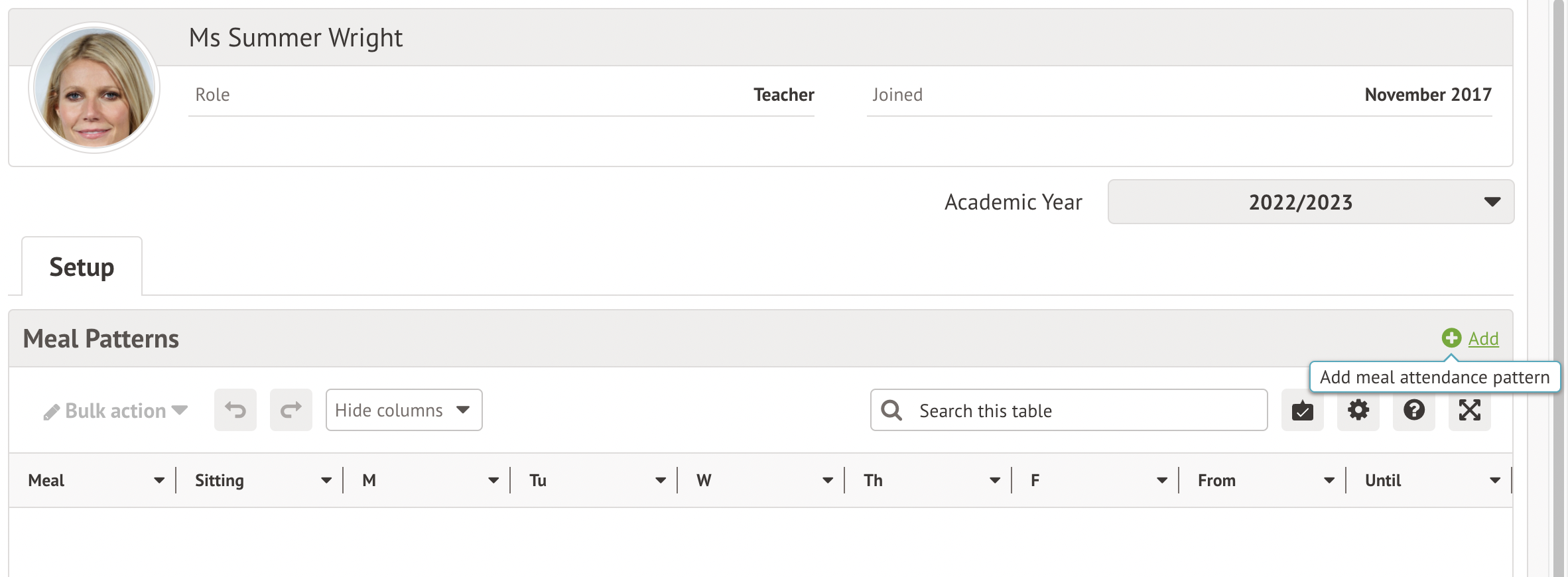Click Summer Wright's profile photo
Screen dimensions: 1568x577
[x=94, y=88]
